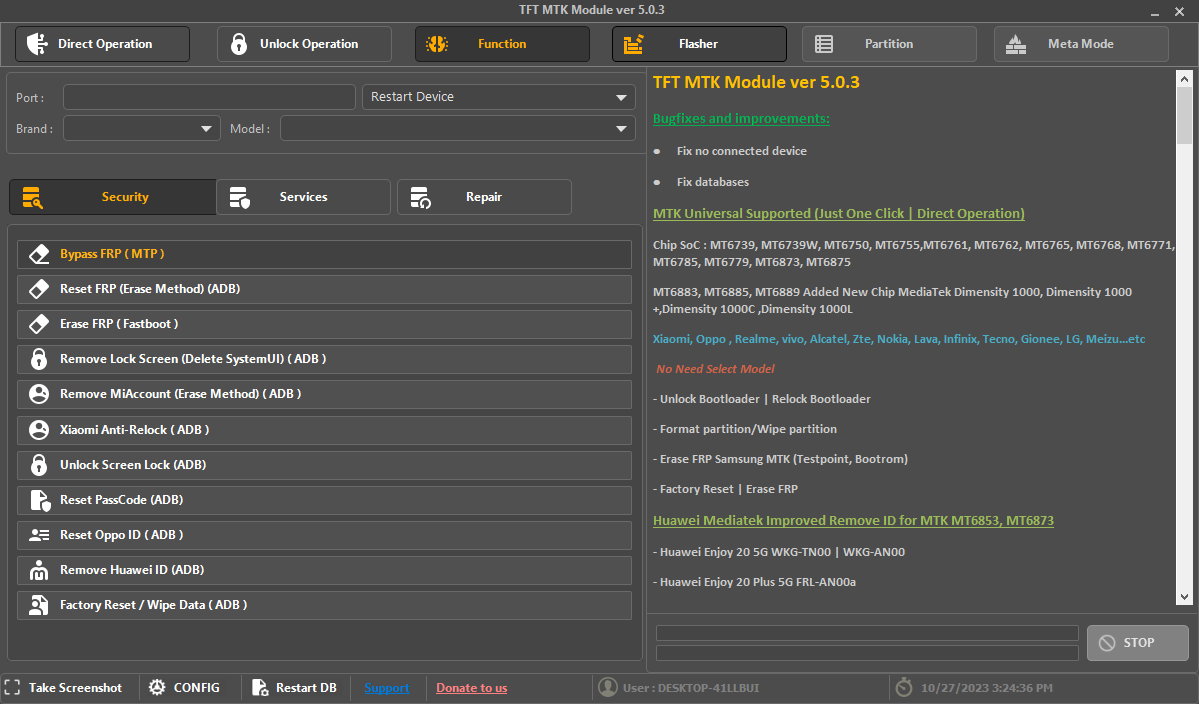Click the Security tab search icon

point(32,197)
